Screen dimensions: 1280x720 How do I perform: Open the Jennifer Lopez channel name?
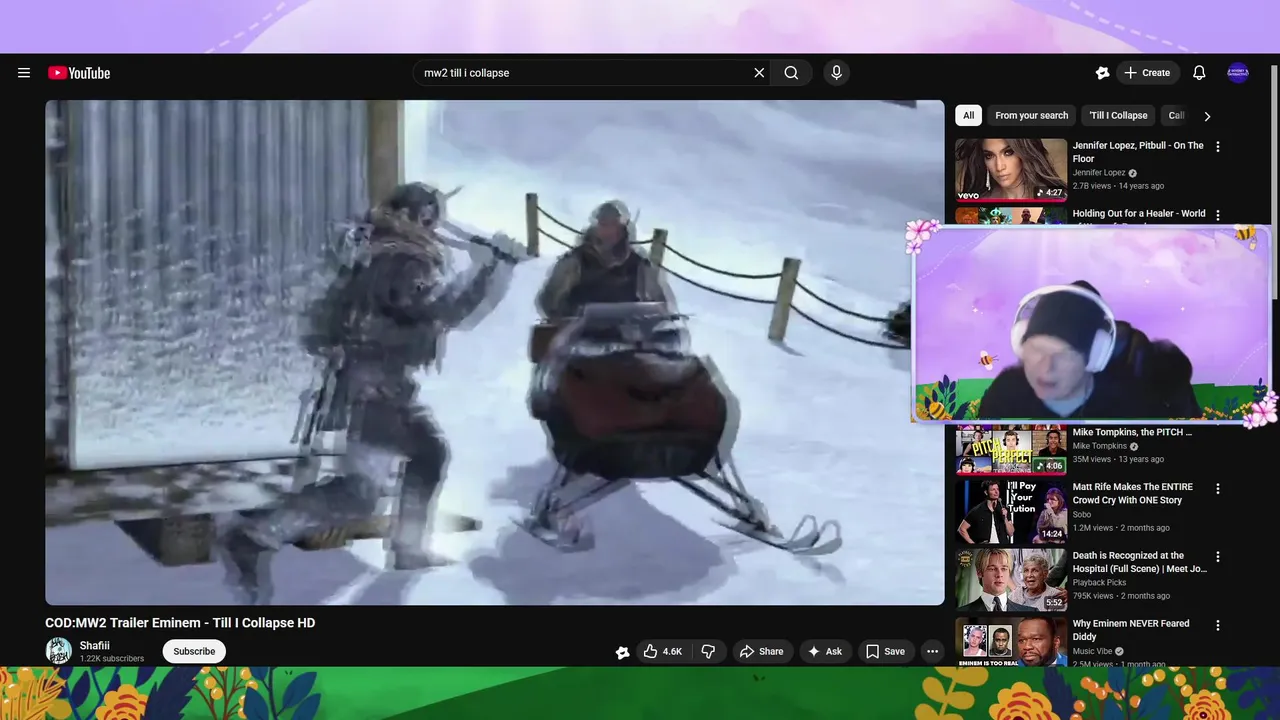pos(1099,173)
